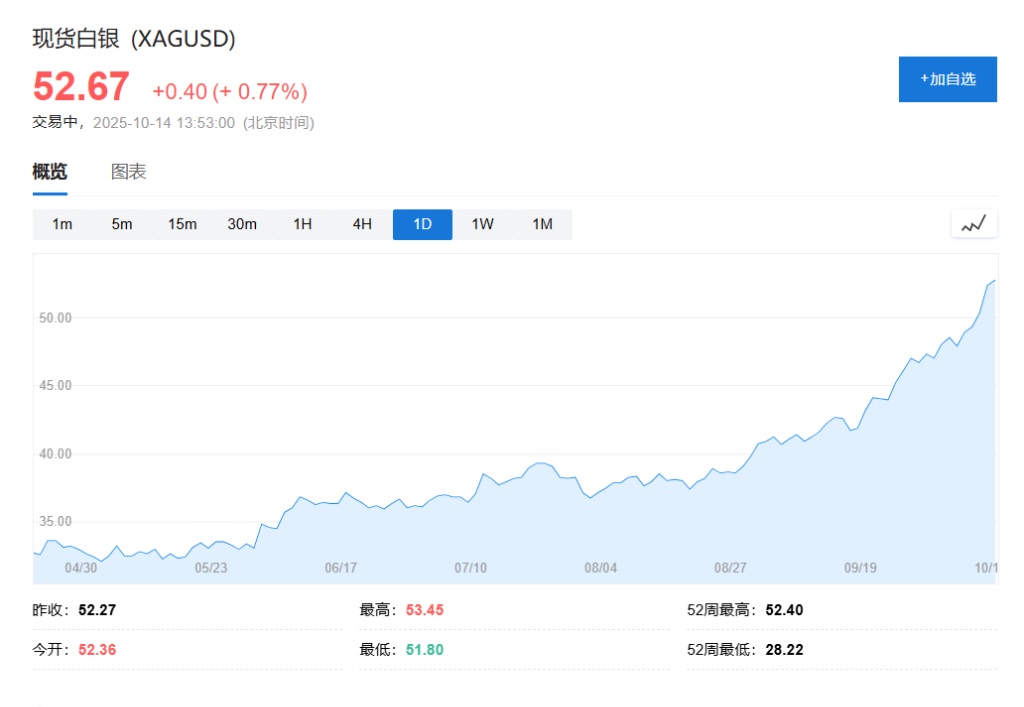Select the 1m timeframe
Viewport: 1024px width, 707px height.
click(x=62, y=224)
